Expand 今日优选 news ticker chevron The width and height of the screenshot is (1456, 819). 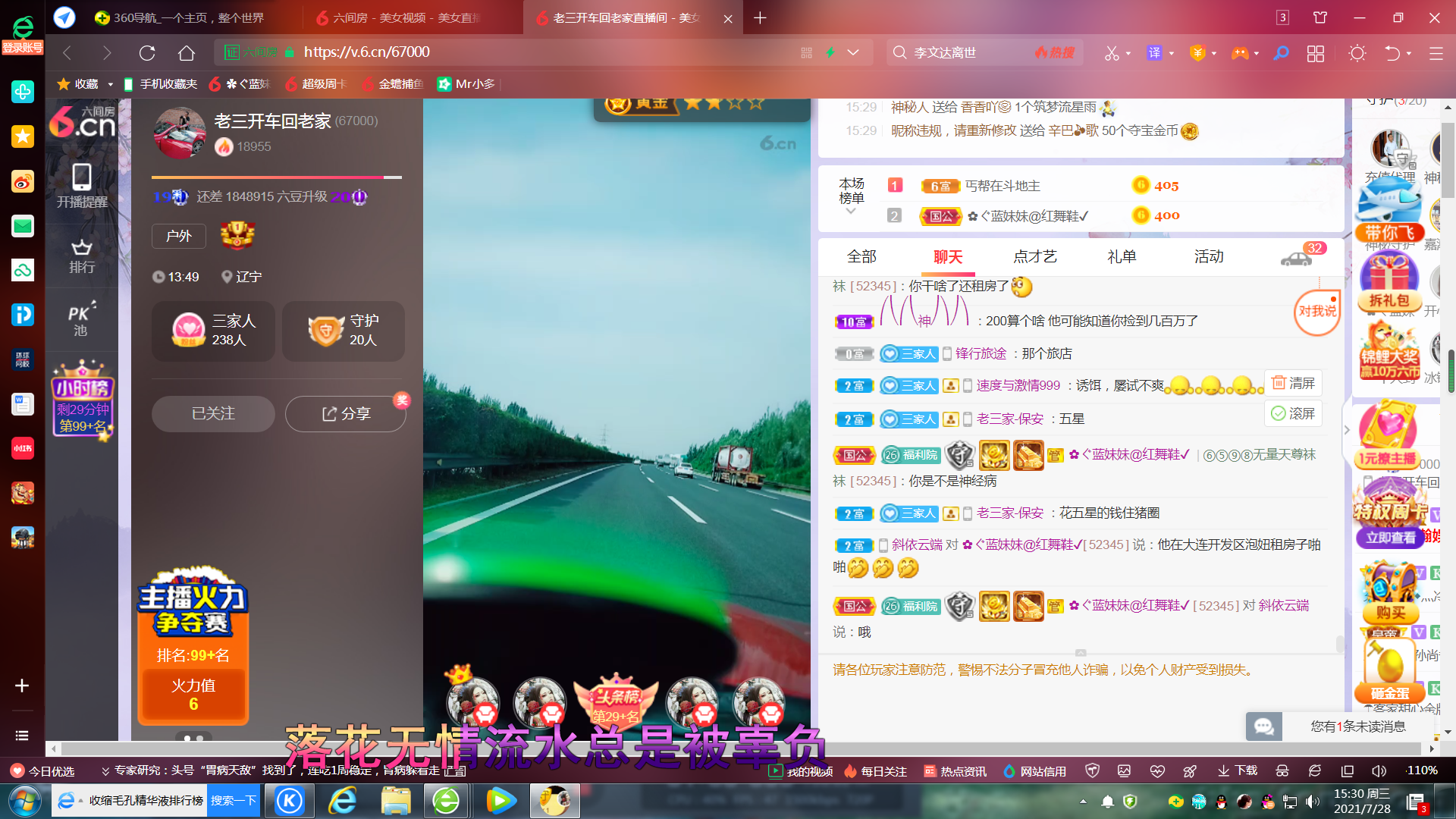click(105, 771)
